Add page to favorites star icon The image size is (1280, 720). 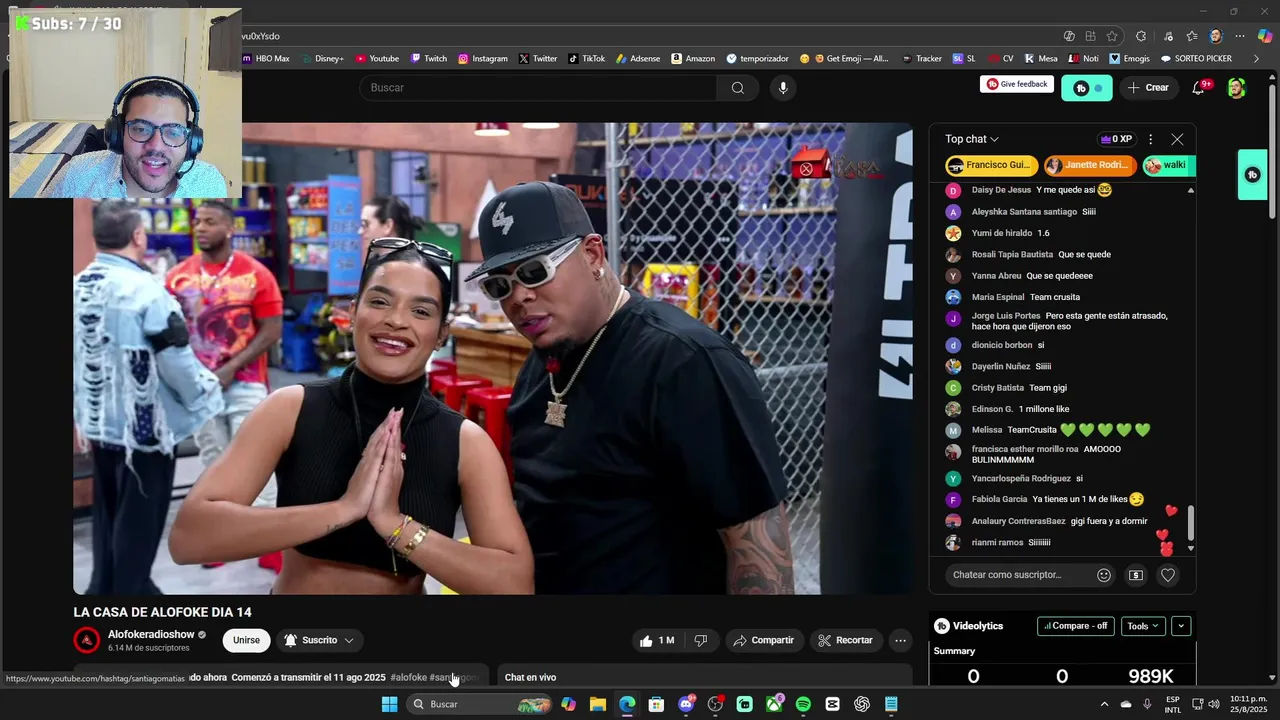click(x=1112, y=36)
